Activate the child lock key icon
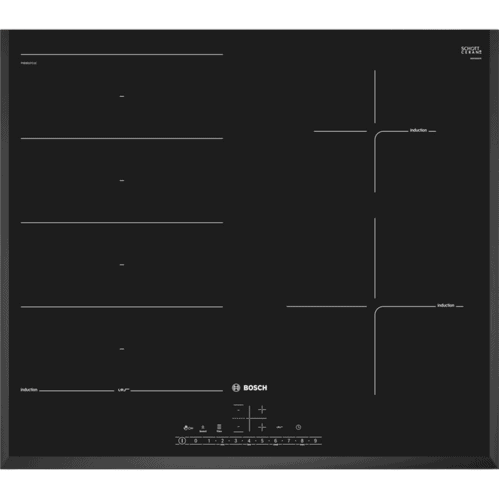This screenshot has width=499, height=499. click(188, 428)
